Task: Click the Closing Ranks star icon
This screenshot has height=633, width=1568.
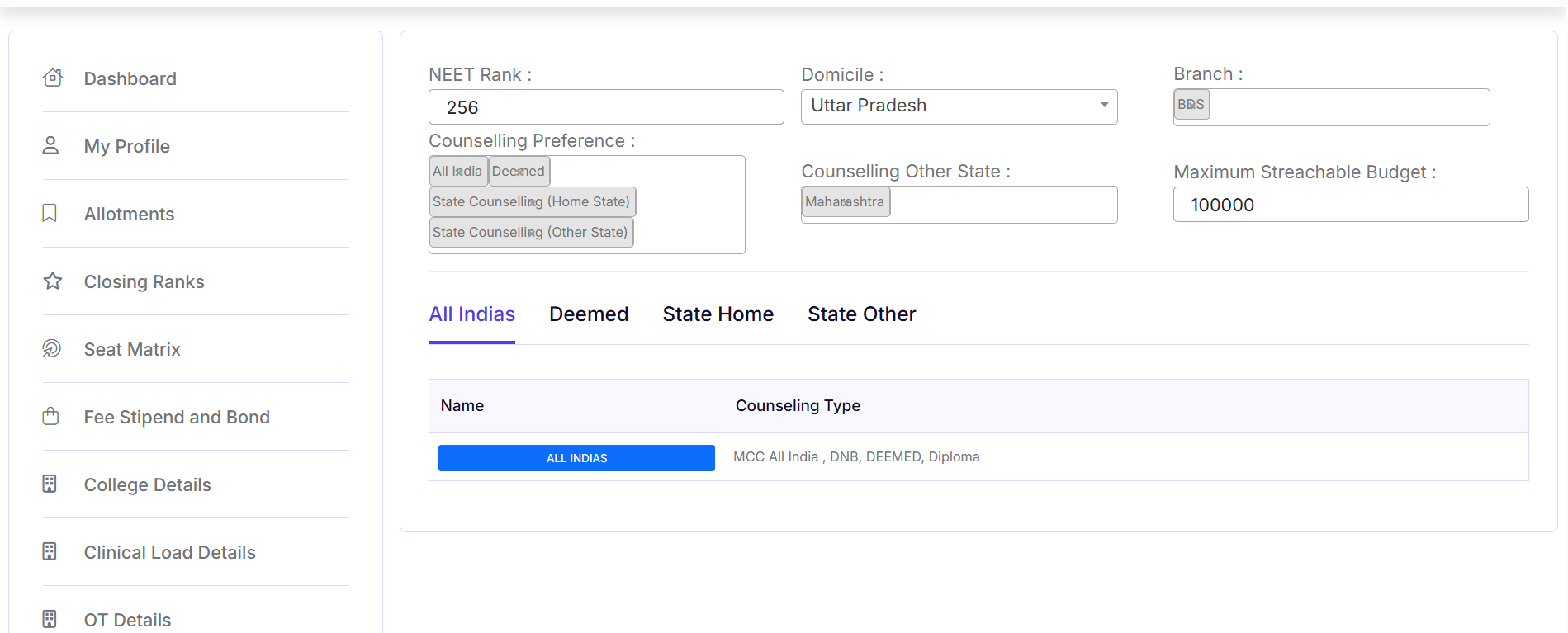Action: click(53, 281)
